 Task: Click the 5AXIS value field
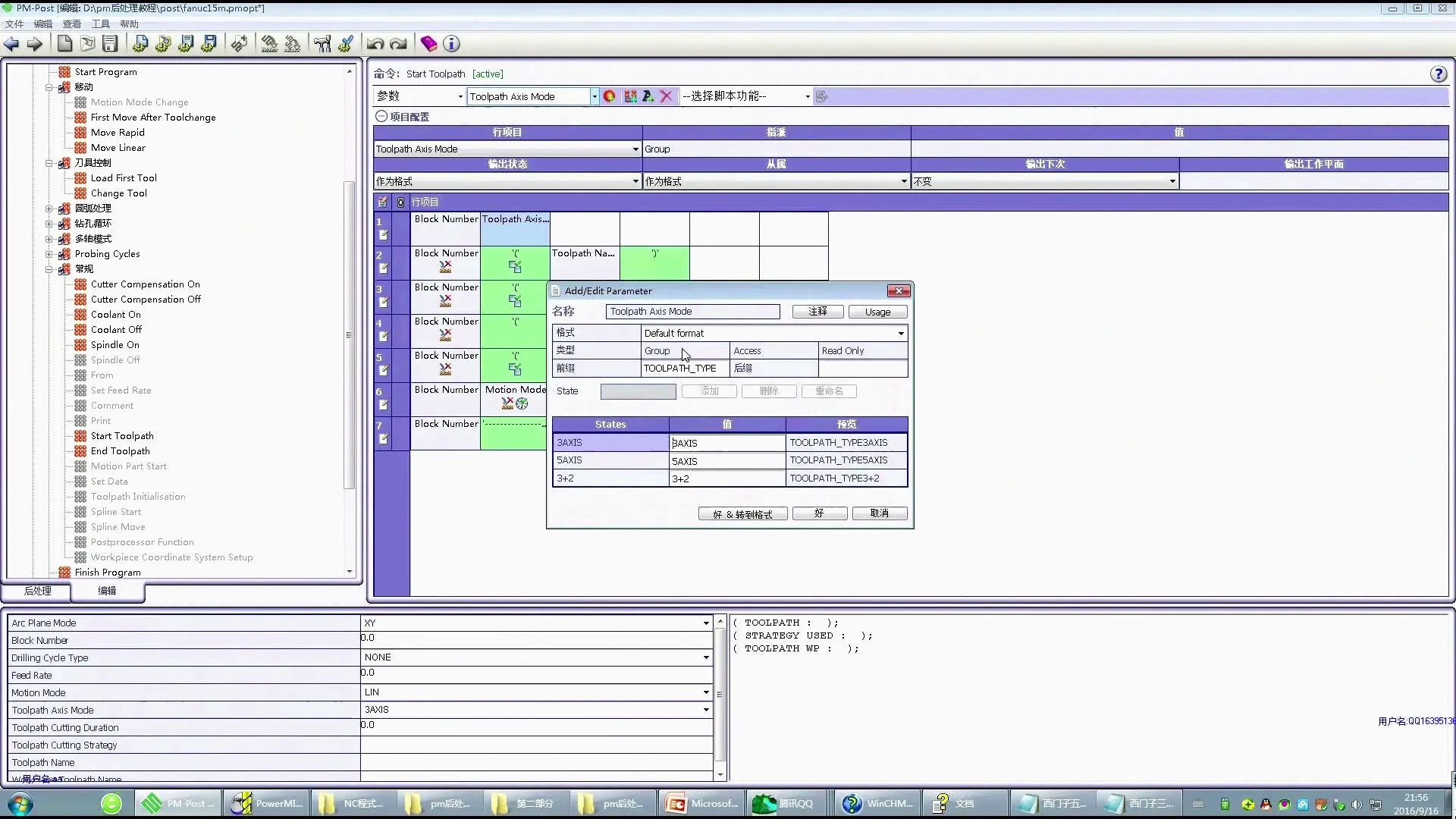726,461
